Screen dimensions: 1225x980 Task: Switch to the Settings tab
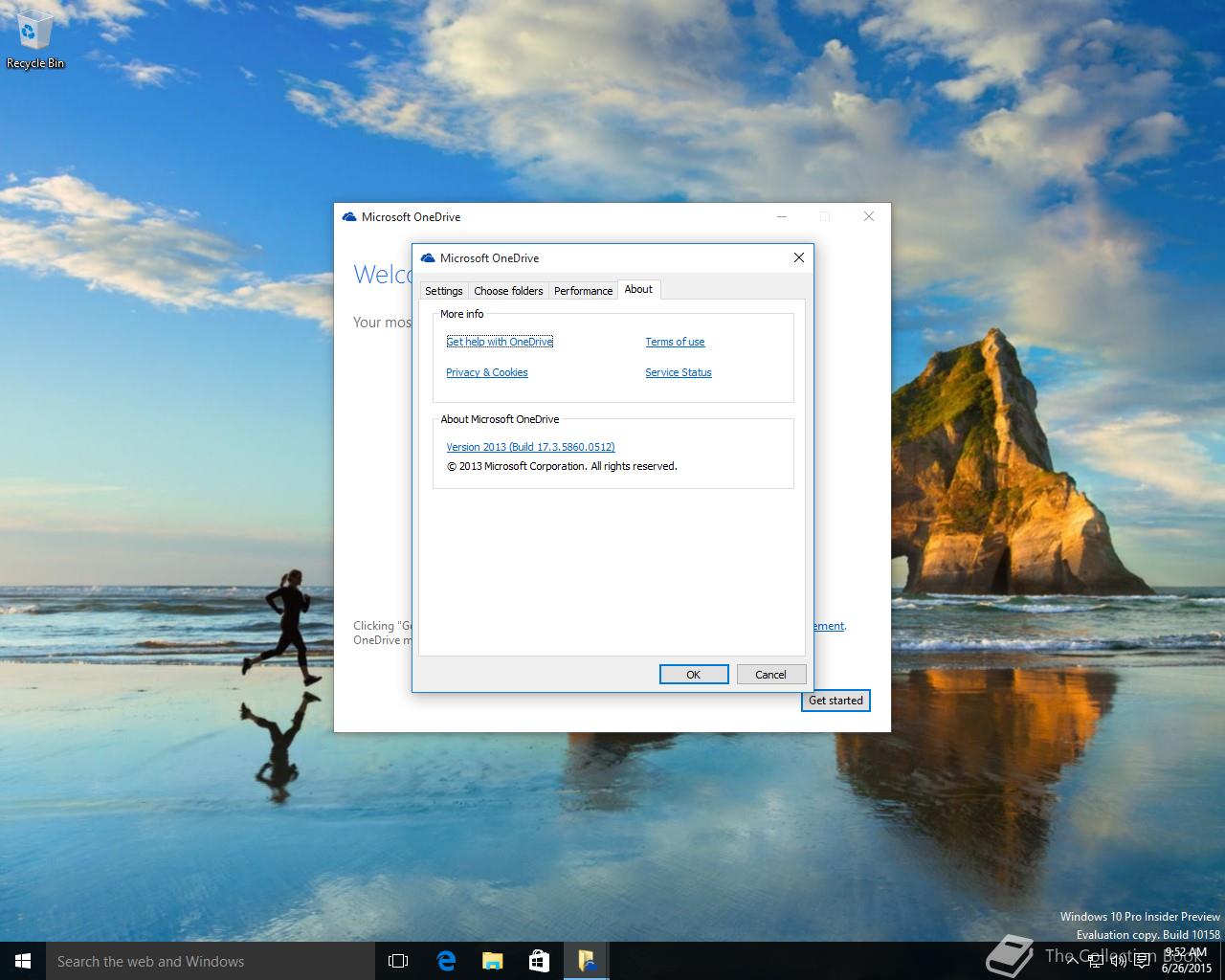coord(444,291)
